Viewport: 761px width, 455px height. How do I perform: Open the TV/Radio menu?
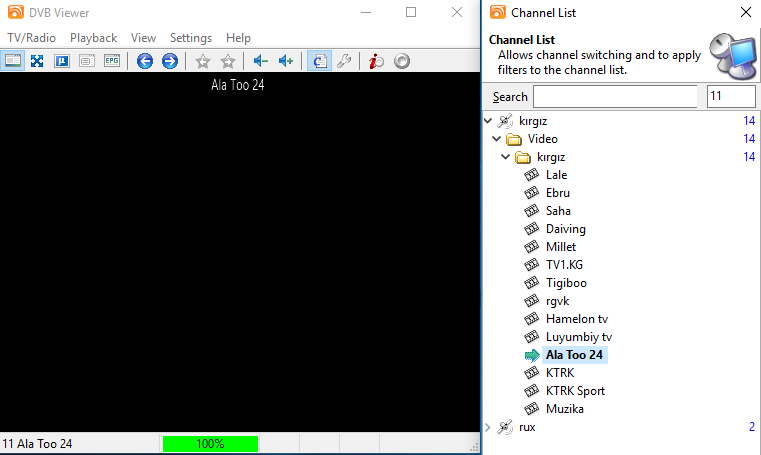(x=32, y=38)
